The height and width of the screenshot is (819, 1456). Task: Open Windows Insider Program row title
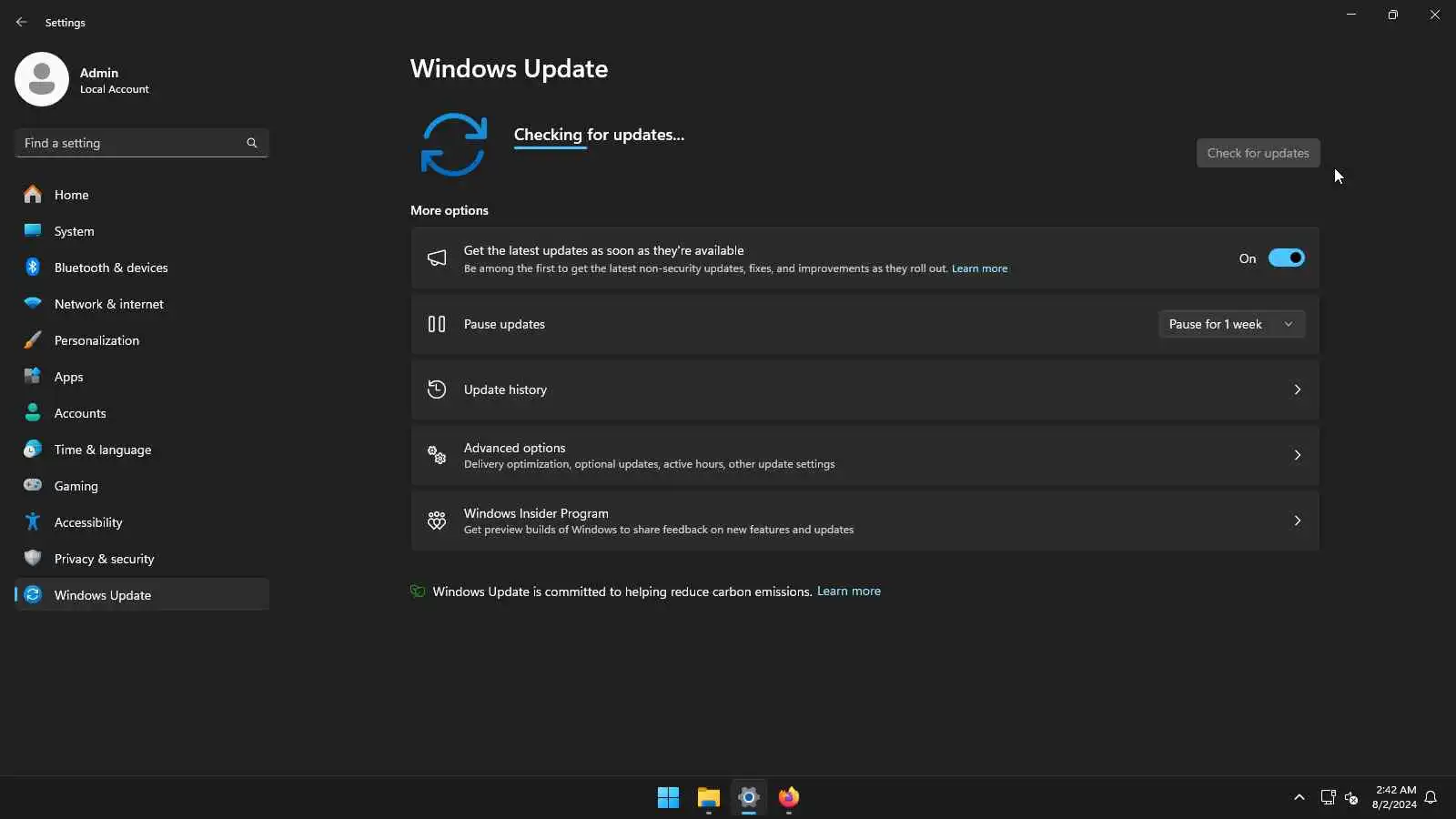[536, 513]
